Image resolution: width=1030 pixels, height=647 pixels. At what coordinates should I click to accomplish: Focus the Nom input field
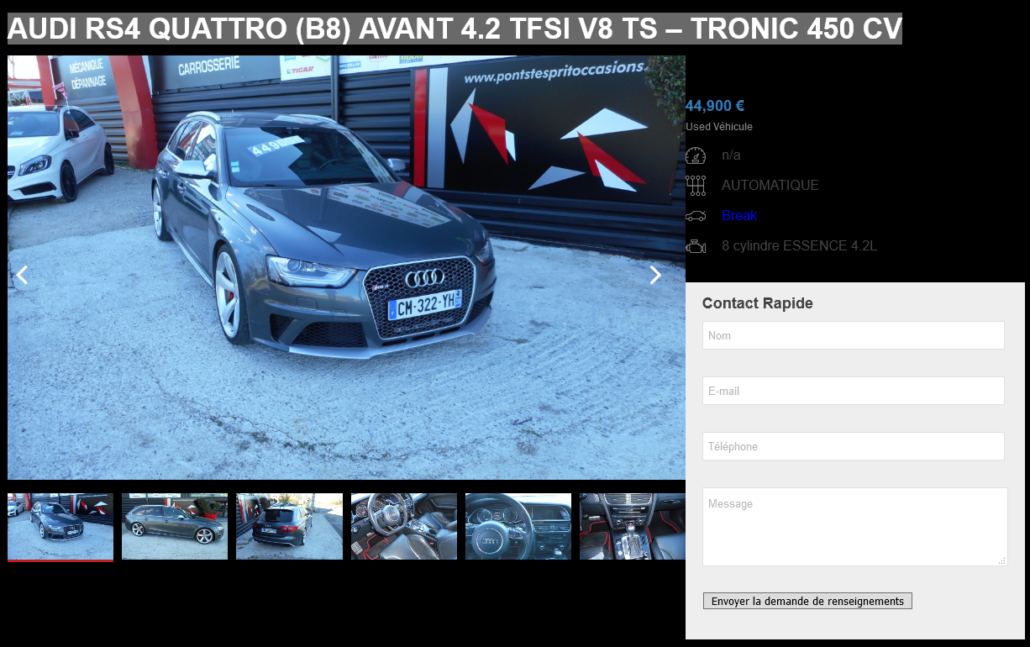pos(853,335)
